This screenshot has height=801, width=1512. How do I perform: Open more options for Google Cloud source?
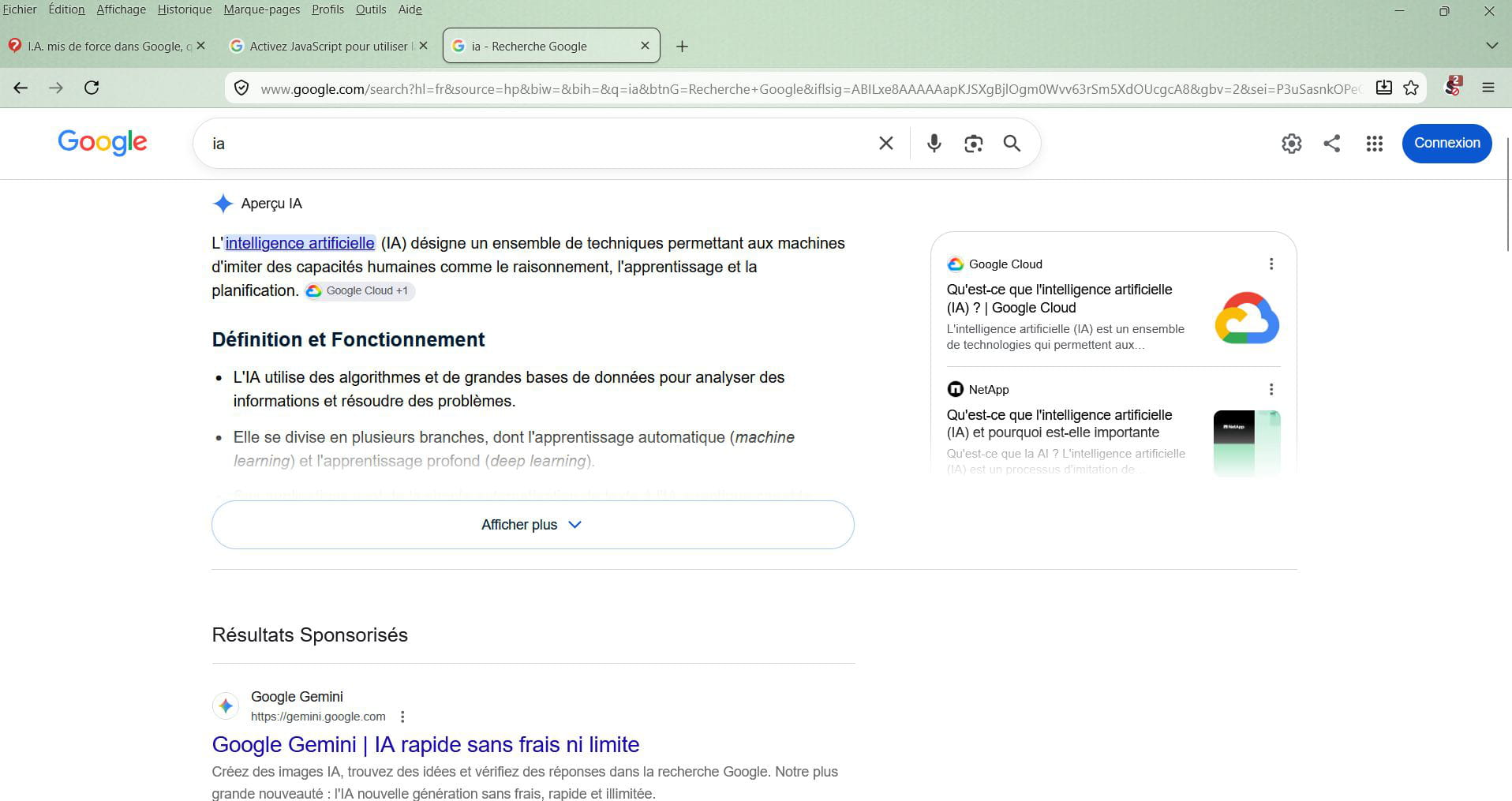[1271, 264]
